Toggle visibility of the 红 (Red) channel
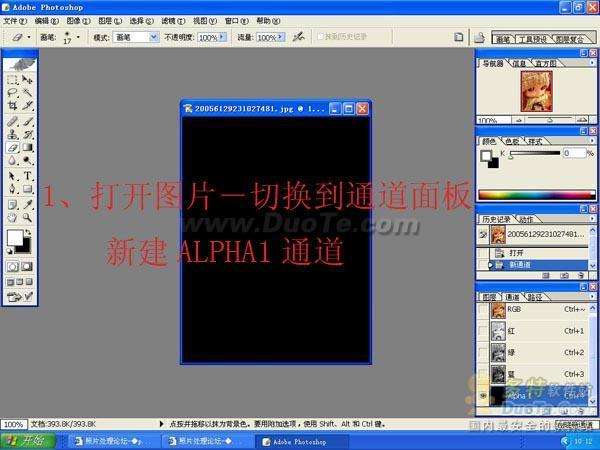600x450 pixels. coord(484,331)
